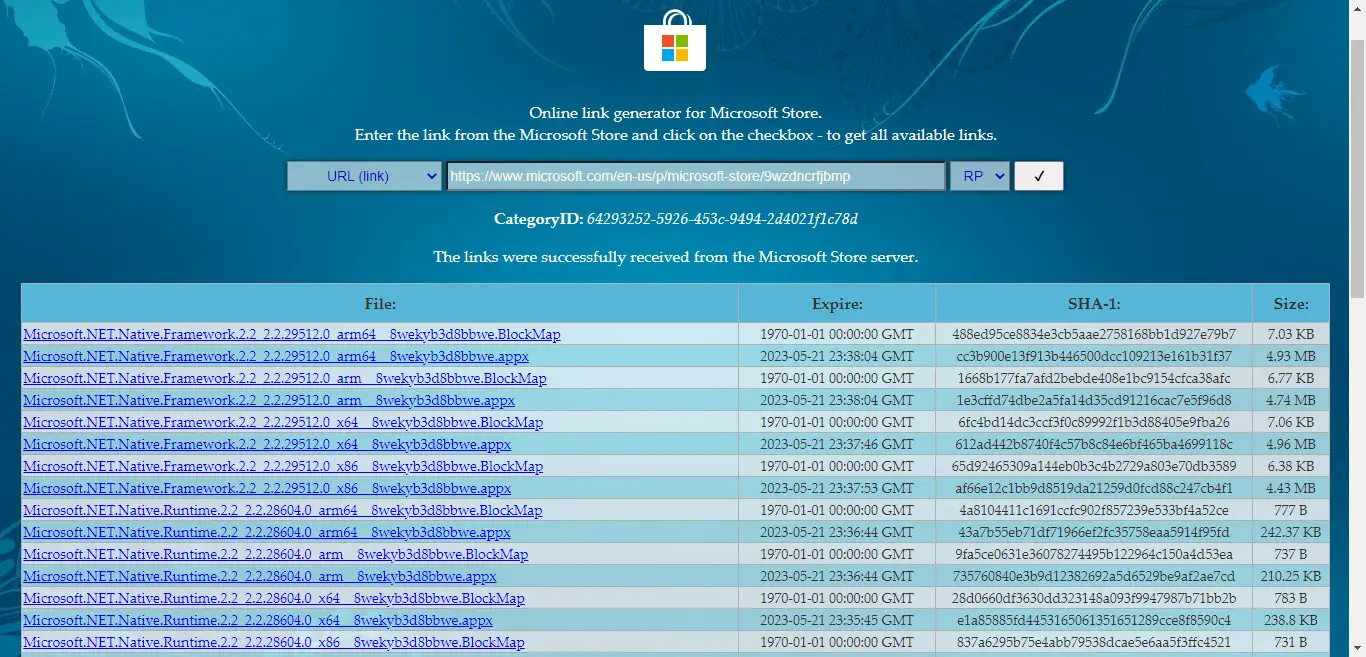Click SHA-1 hash starting with 488ed95ce8834e3c
Image resolution: width=1366 pixels, height=657 pixels.
click(1094, 334)
